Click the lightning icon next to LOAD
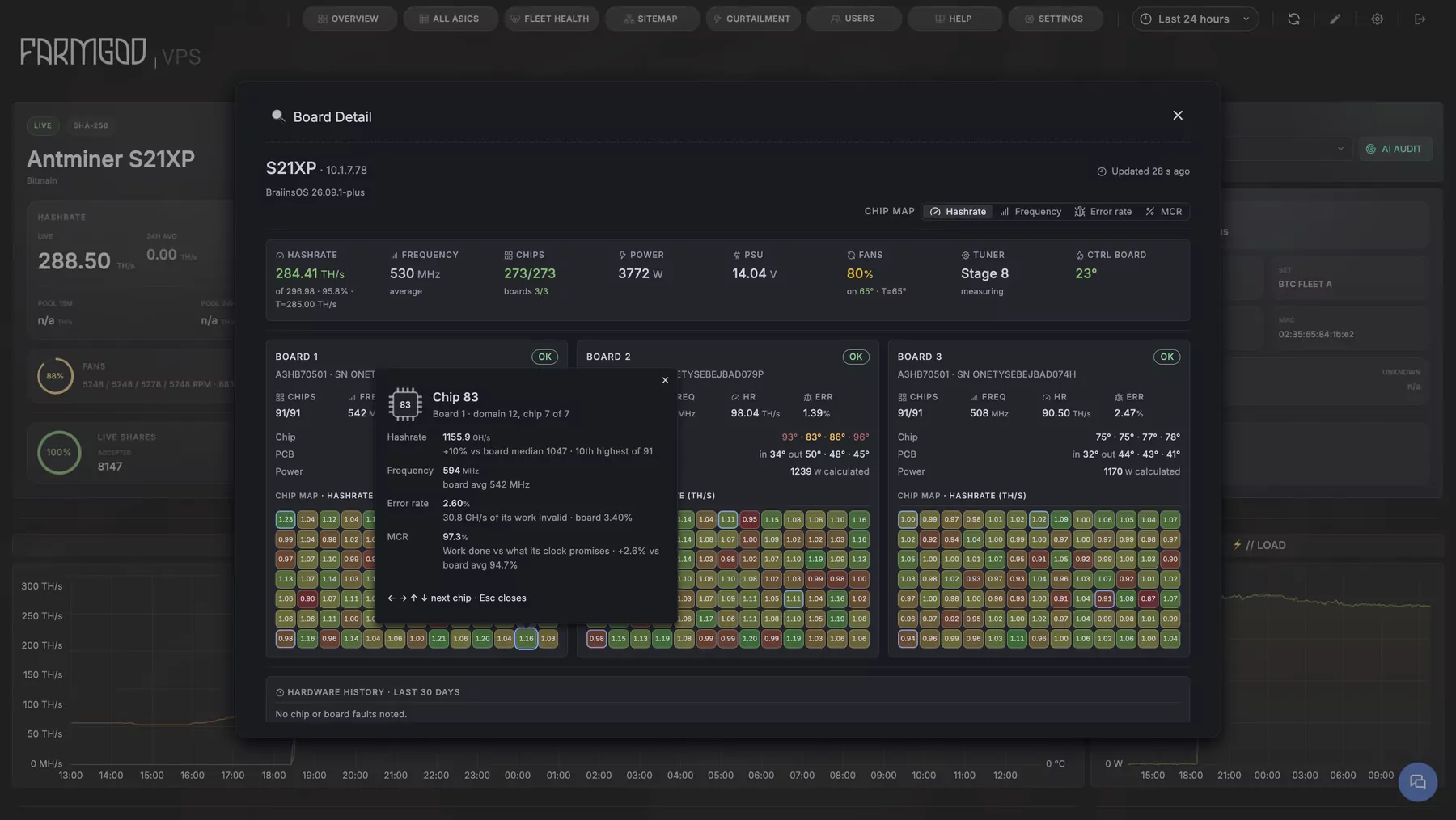Viewport: 1456px width, 820px height. pos(1237,545)
